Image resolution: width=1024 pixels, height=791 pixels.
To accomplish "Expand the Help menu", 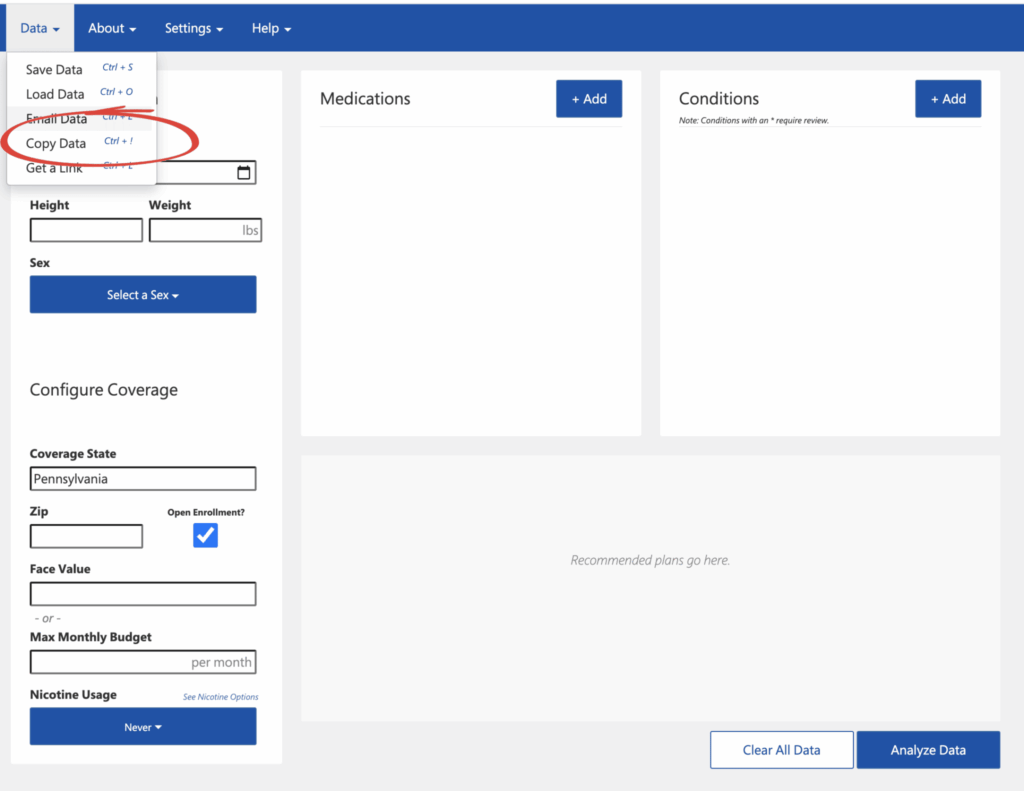I will [271, 28].
